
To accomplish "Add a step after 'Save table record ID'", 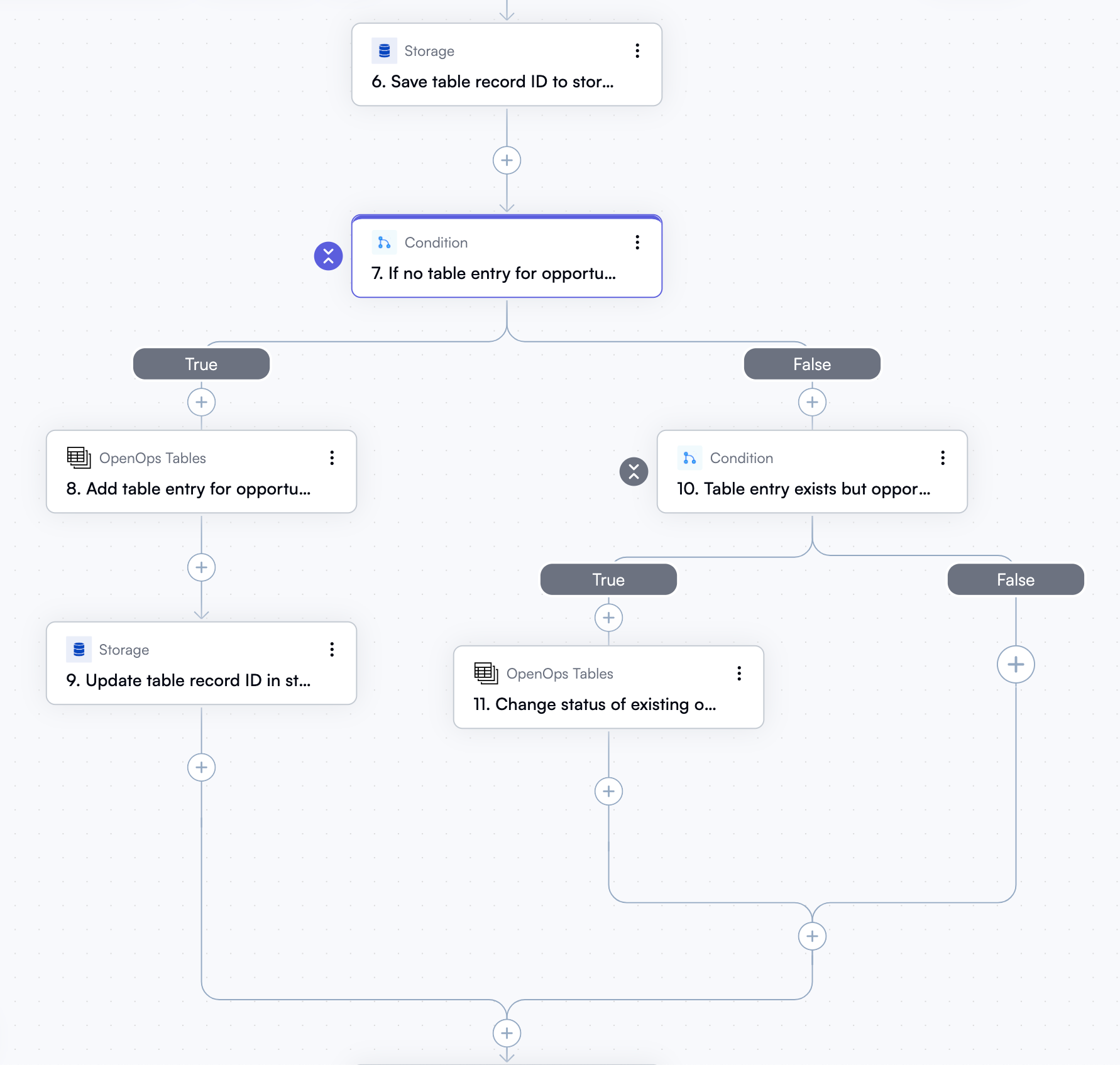I will (x=506, y=160).
